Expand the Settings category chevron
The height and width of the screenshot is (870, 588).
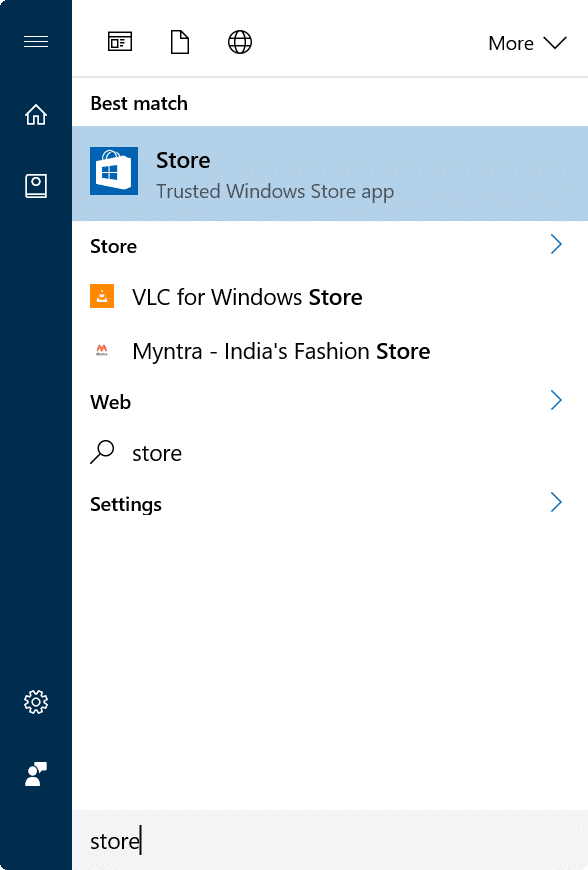[x=556, y=502]
